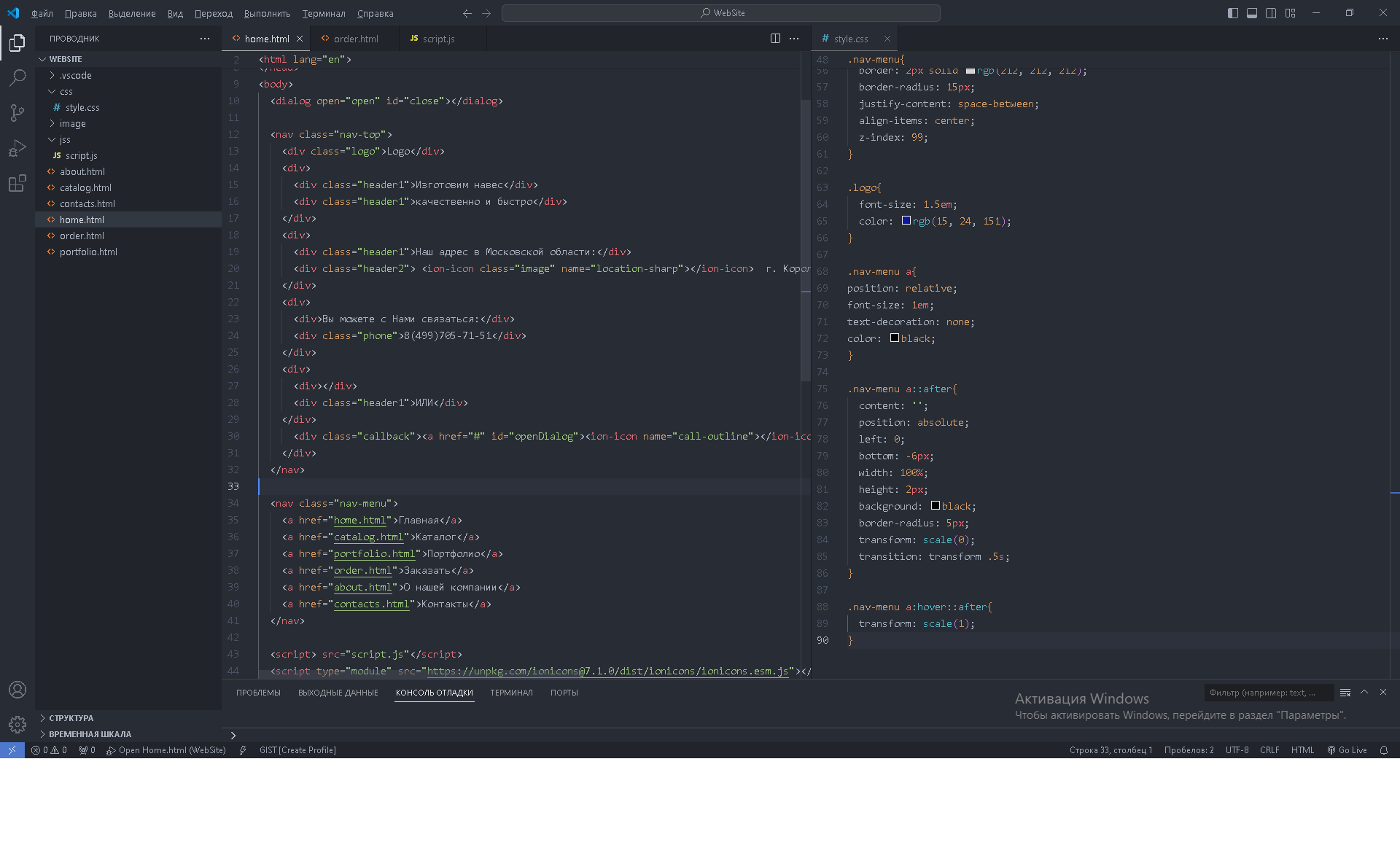Open the Explorer view in activity bar
The height and width of the screenshot is (845, 1400).
[17, 43]
